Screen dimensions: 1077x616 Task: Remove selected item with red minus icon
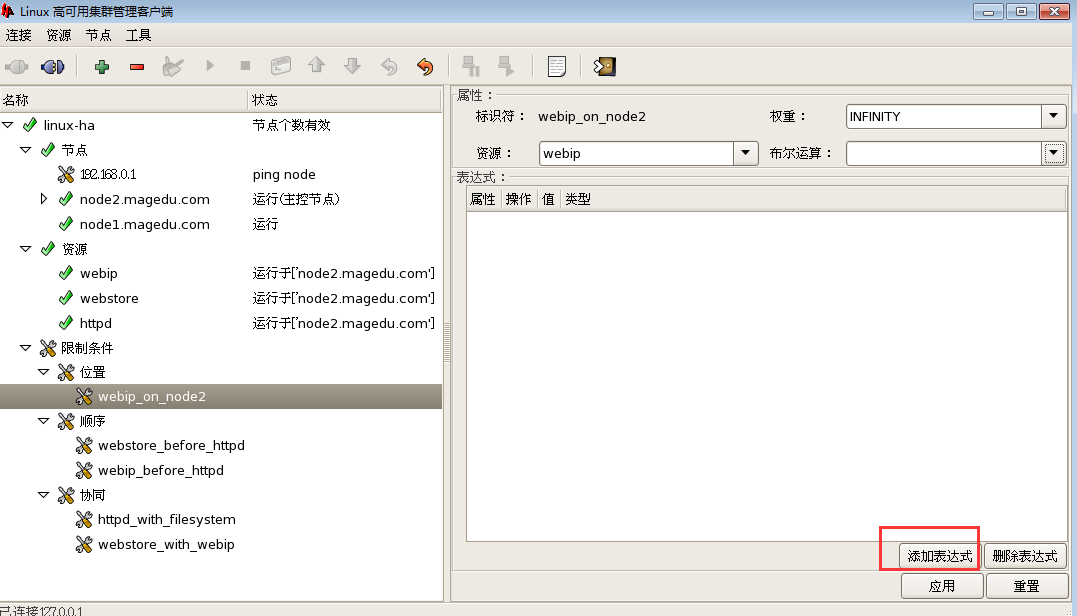coord(137,67)
